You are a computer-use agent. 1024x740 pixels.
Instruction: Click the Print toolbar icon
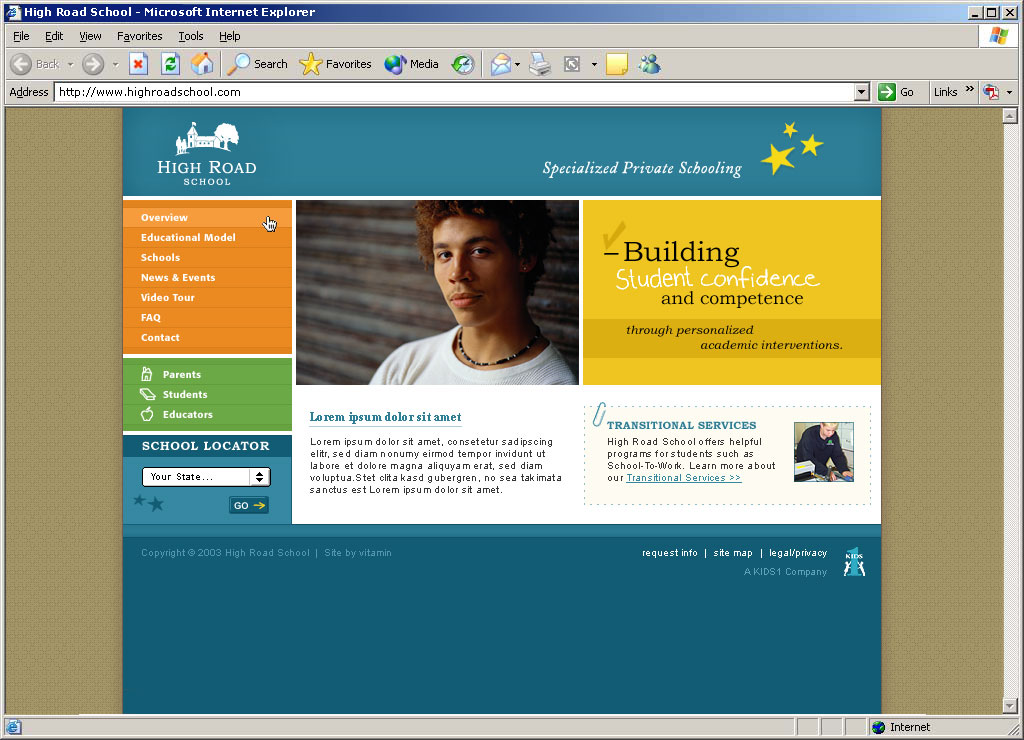point(540,64)
